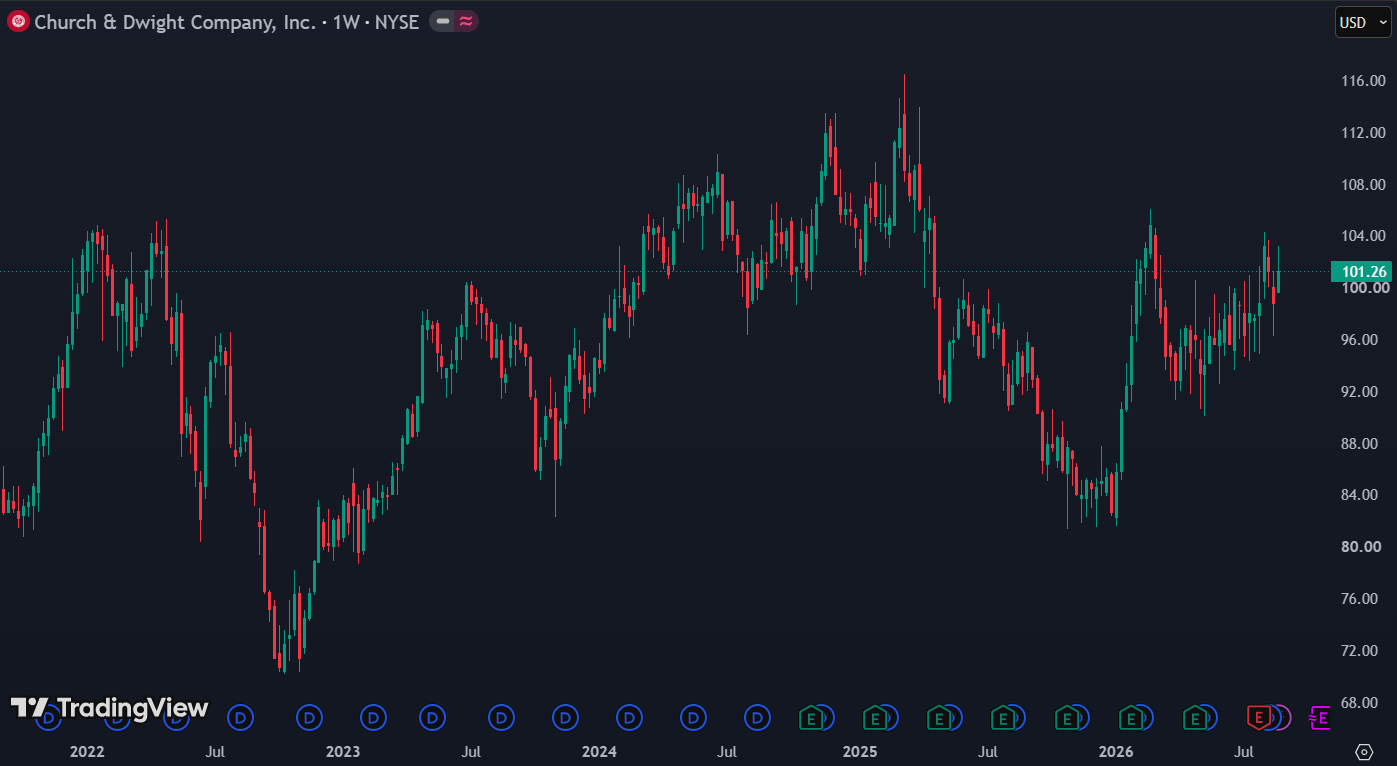The height and width of the screenshot is (766, 1397).
Task: Click the 2022 label on the time axis
Action: click(x=86, y=751)
